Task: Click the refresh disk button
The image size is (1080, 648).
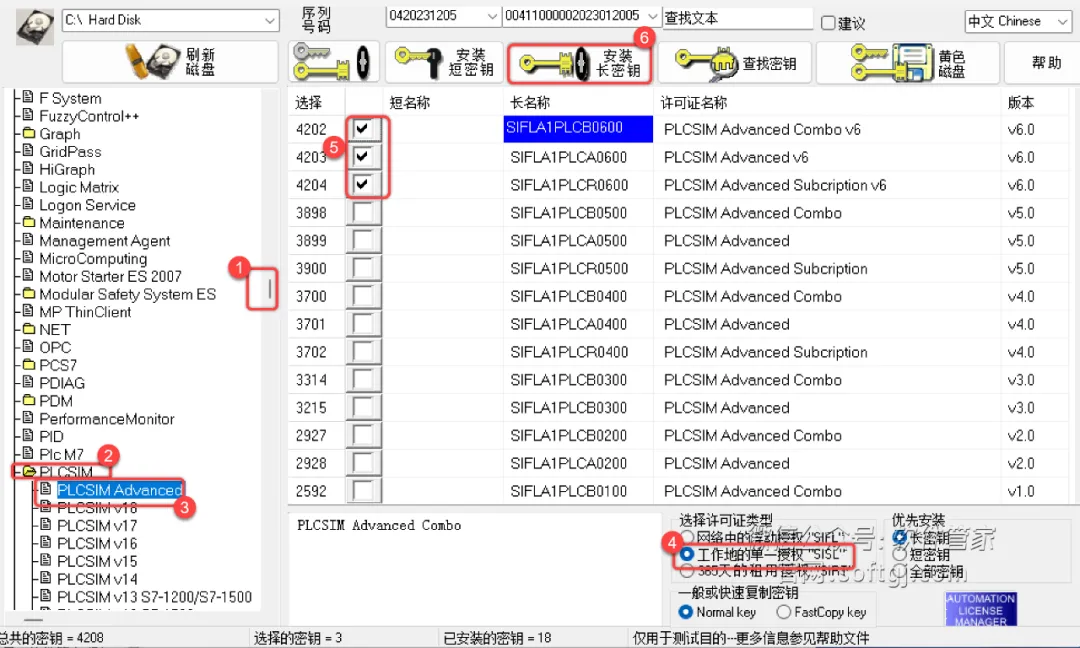Action: (x=170, y=62)
